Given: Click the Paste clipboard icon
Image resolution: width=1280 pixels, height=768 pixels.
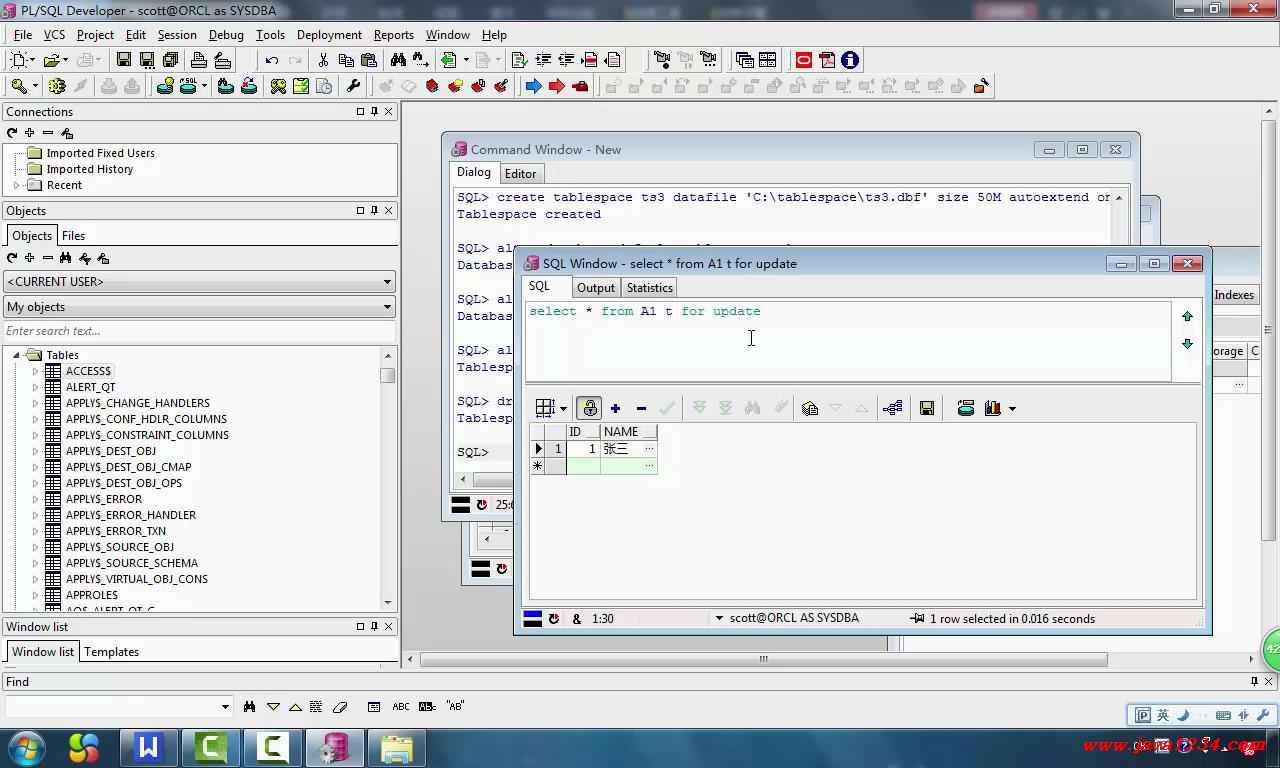Looking at the screenshot, I should 369,60.
